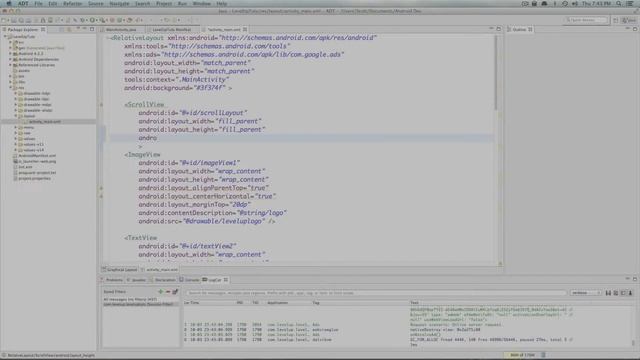640x360 pixels.
Task: Toggle saved filters view display in LogCat
Action: (623, 293)
